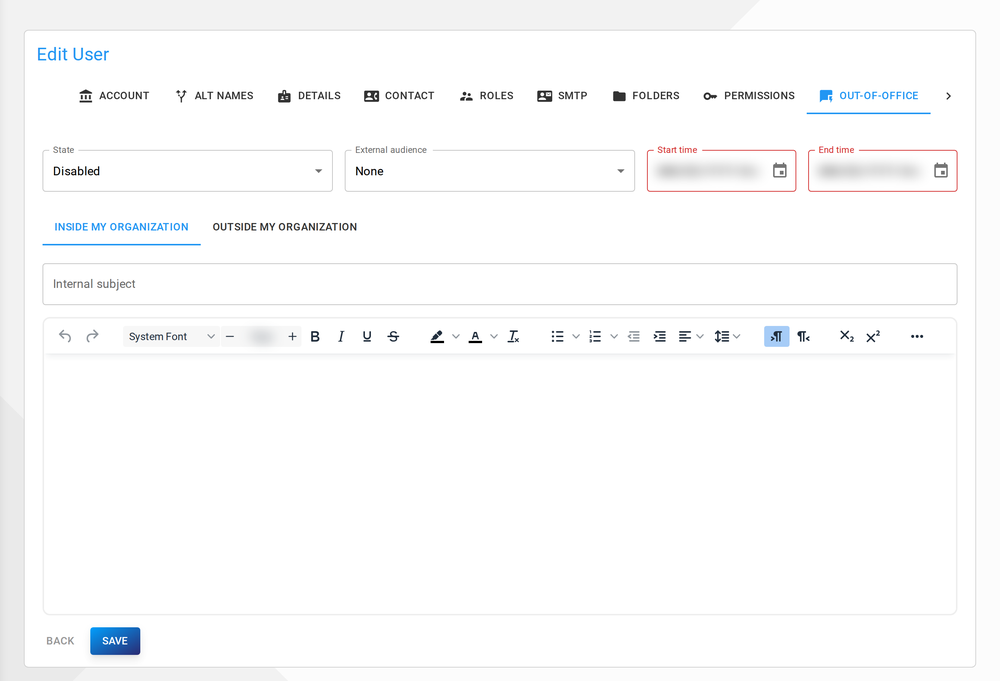The image size is (1000, 681).
Task: Insert numbered list
Action: pos(595,336)
